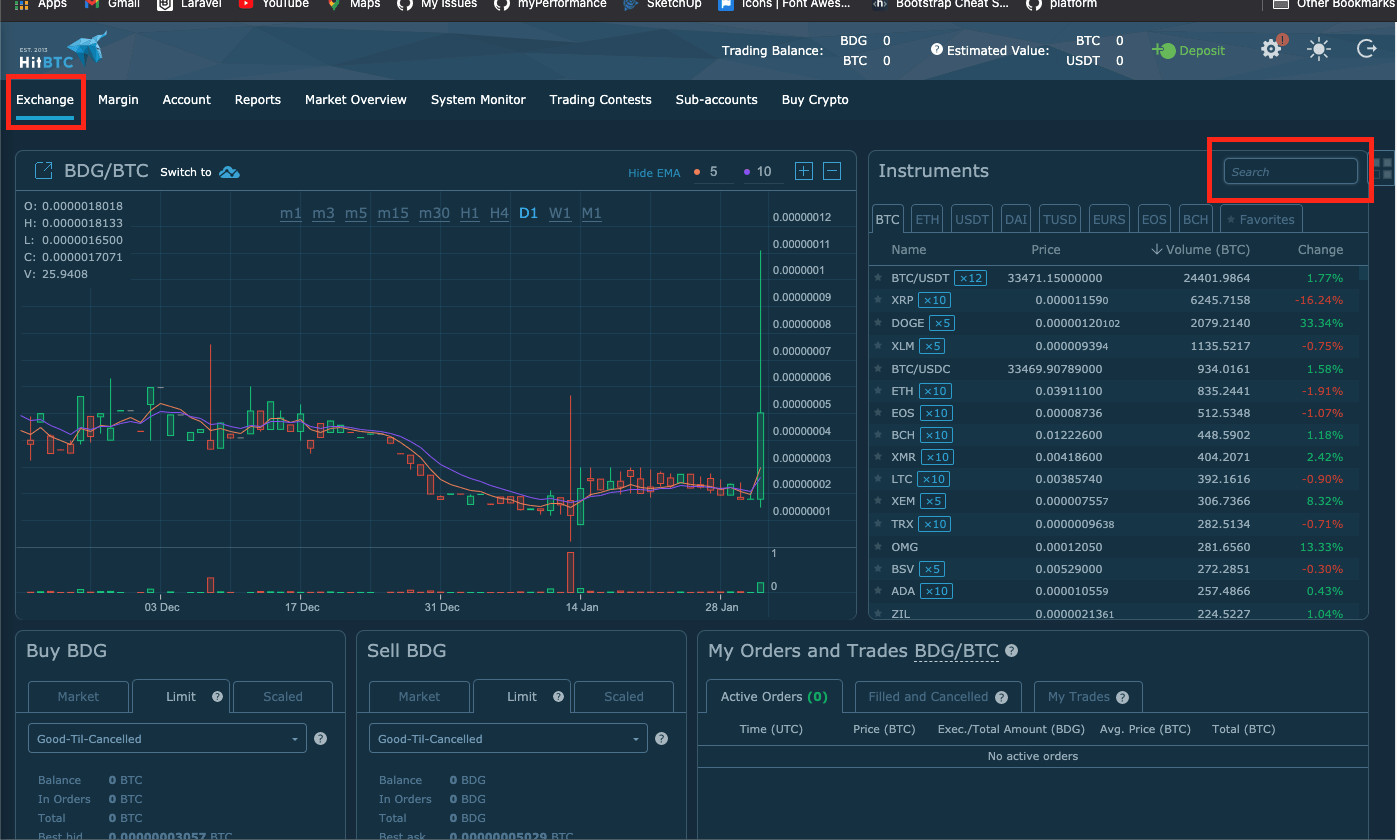Viewport: 1397px width, 840px height.
Task: Favorite the ETH row star
Action: click(879, 391)
